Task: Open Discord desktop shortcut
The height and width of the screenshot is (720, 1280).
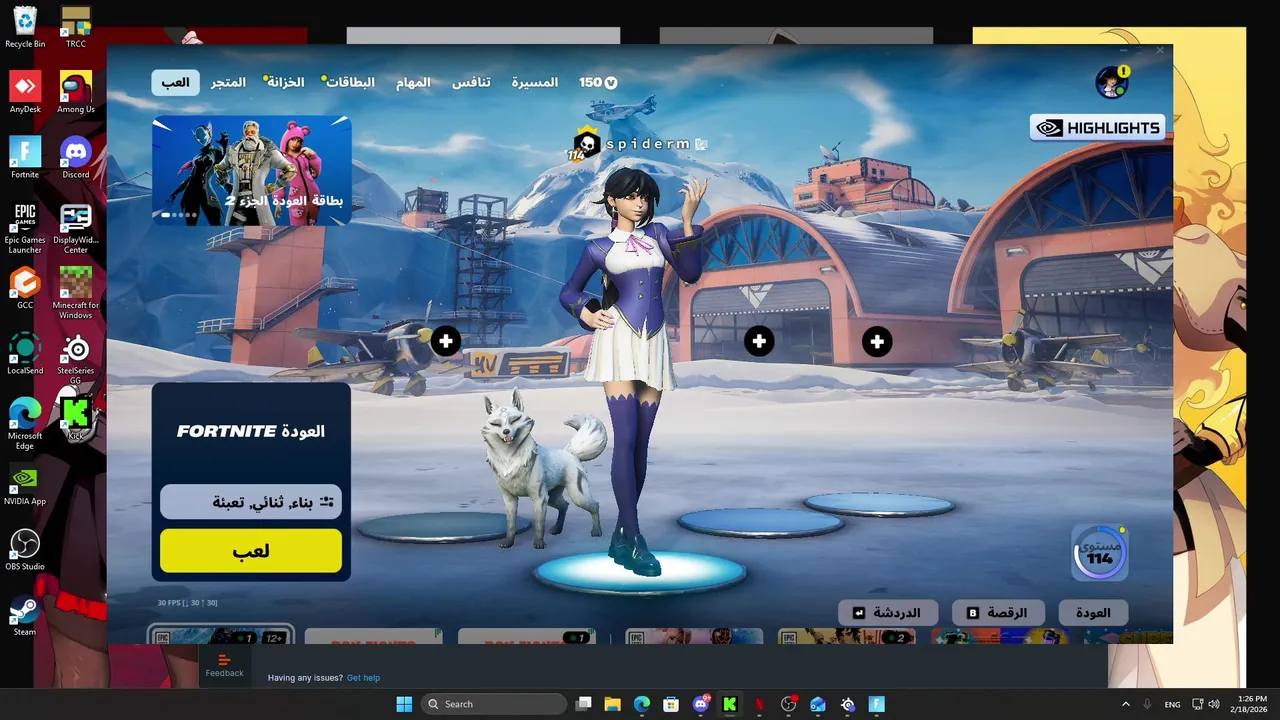Action: pos(76,157)
